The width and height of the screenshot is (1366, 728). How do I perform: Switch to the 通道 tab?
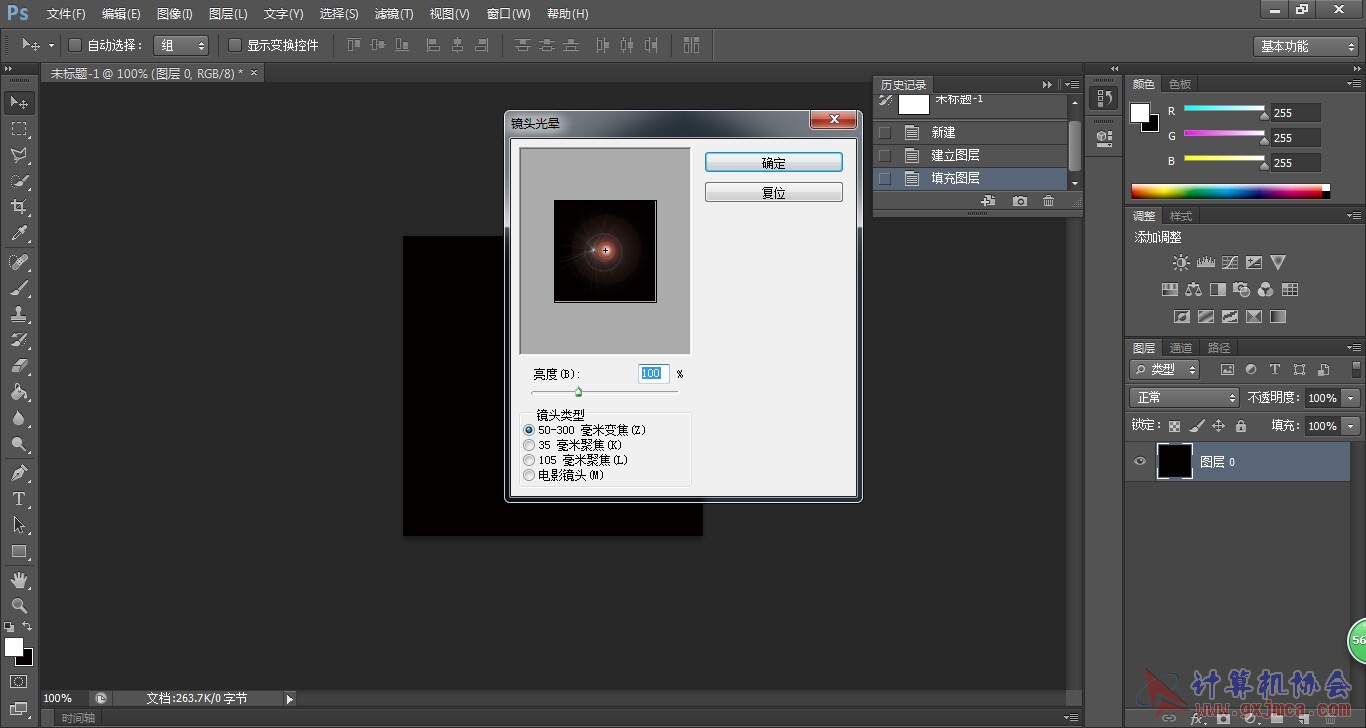point(1181,348)
